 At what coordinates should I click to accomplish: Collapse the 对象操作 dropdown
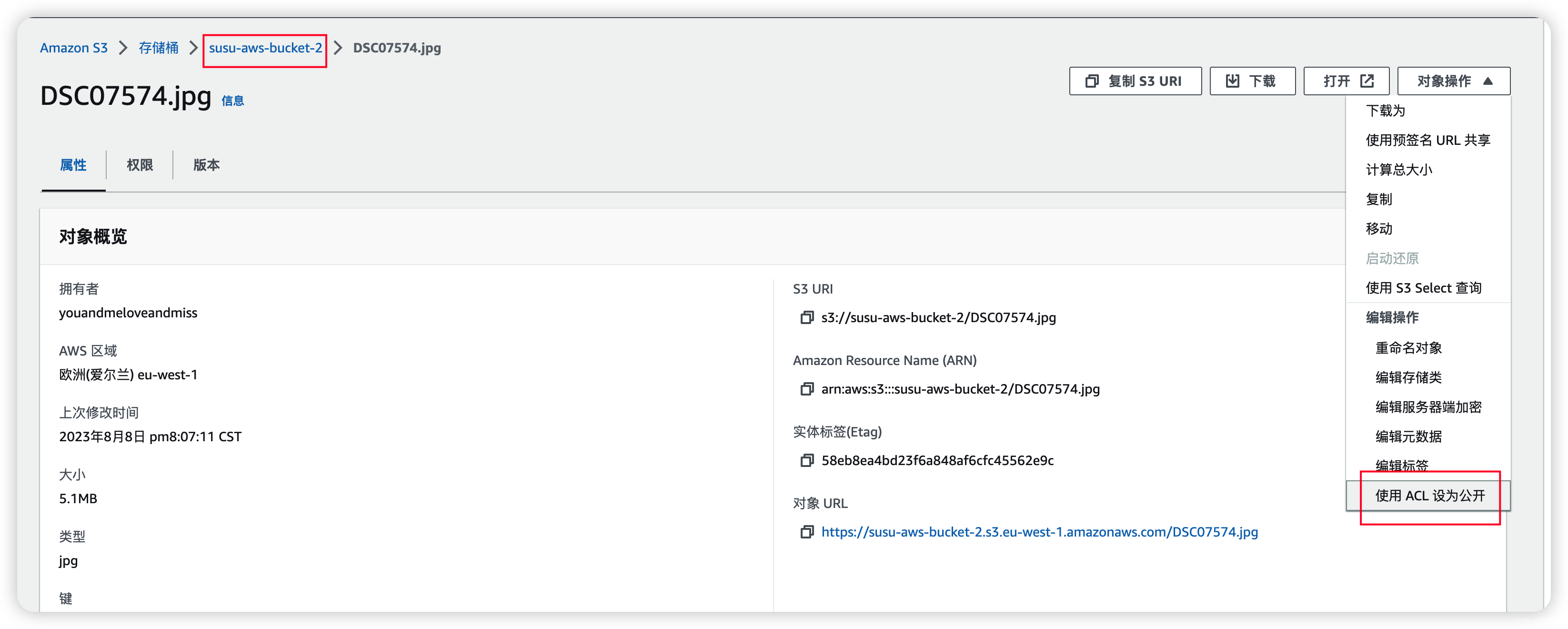tap(1453, 81)
